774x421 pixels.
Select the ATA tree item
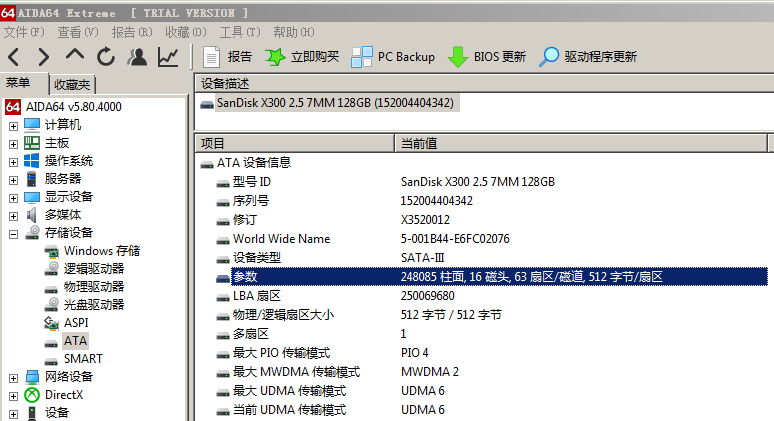click(75, 341)
